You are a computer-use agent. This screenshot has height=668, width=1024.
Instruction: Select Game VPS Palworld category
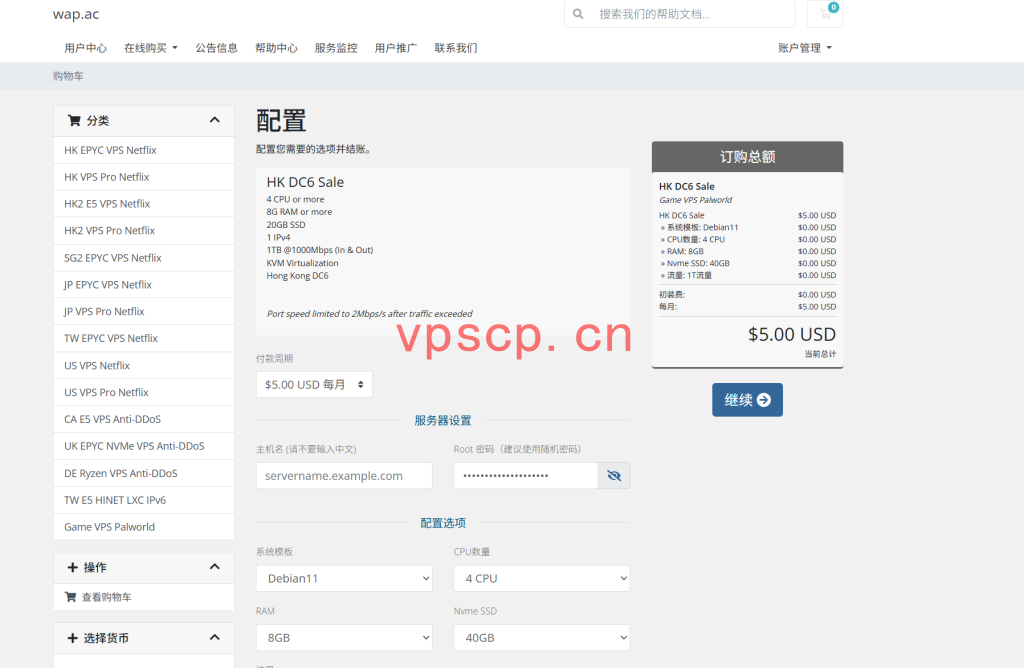(144, 527)
